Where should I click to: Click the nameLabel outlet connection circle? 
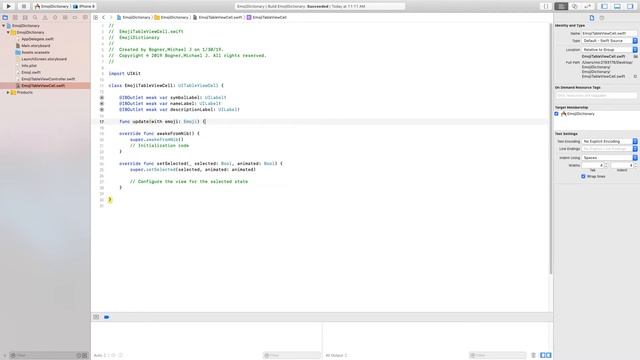102,104
